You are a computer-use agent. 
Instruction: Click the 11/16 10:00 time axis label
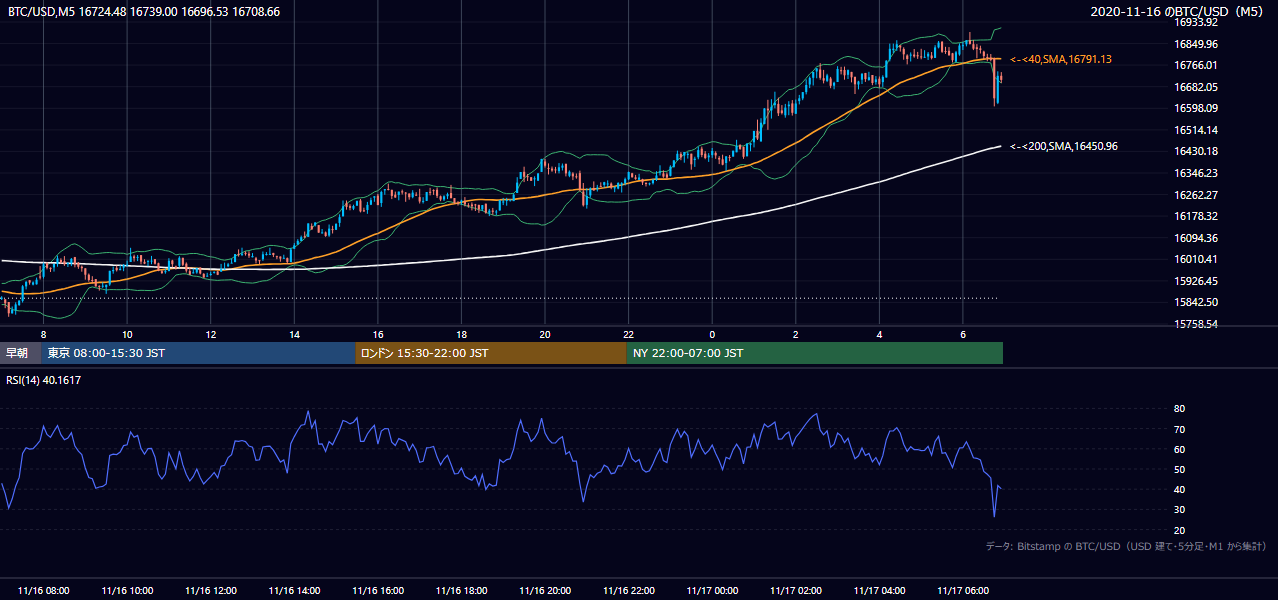click(127, 591)
